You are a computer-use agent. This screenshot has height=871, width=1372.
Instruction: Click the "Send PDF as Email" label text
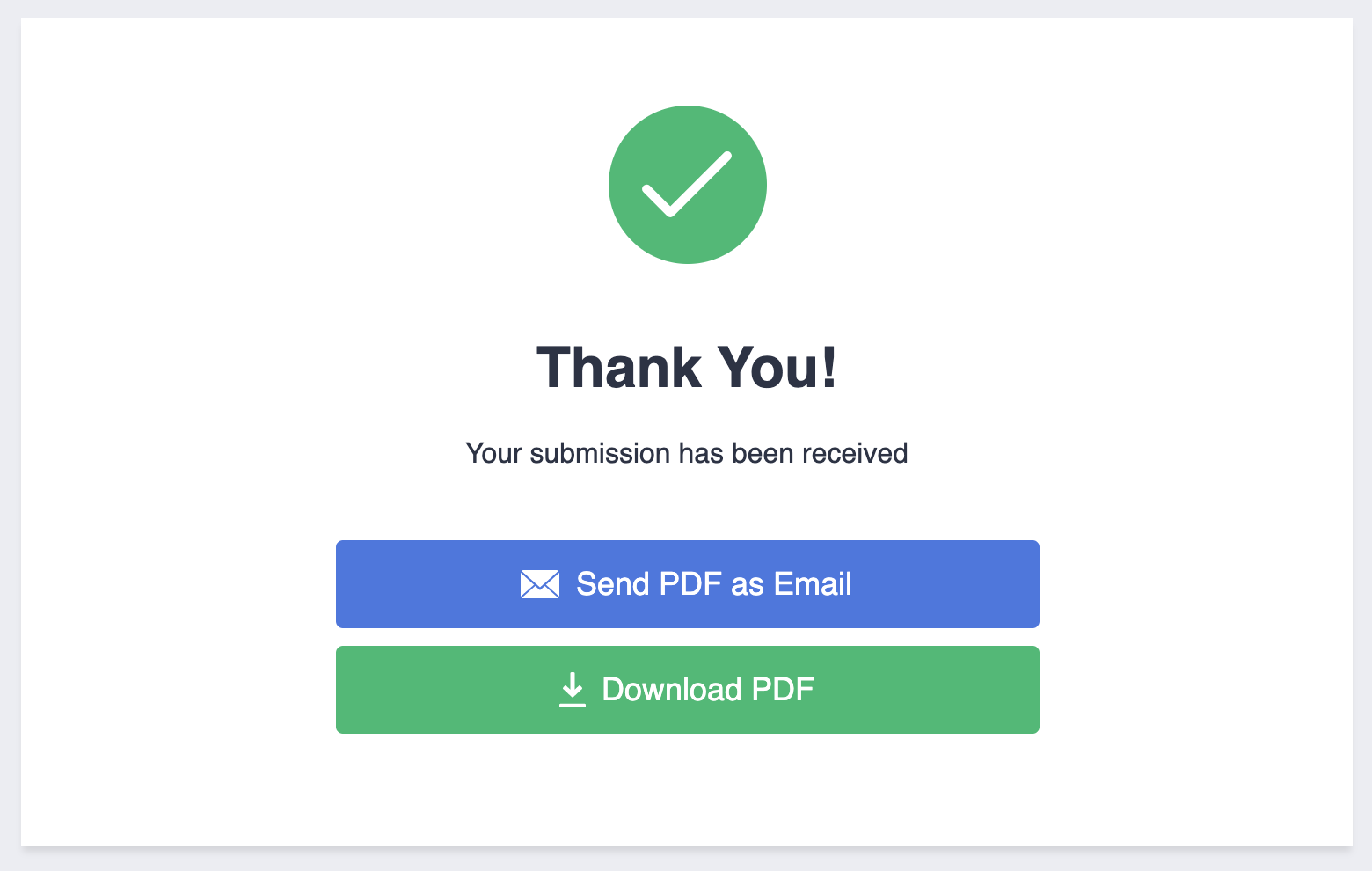[713, 584]
